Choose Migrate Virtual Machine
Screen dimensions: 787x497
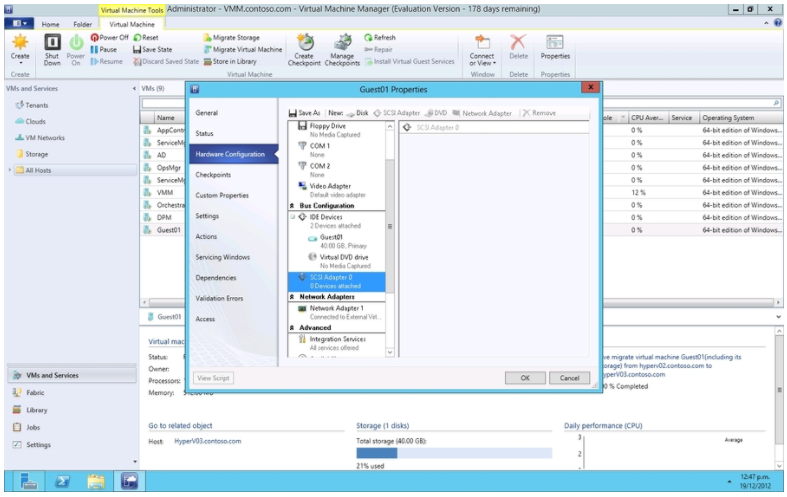coord(243,50)
